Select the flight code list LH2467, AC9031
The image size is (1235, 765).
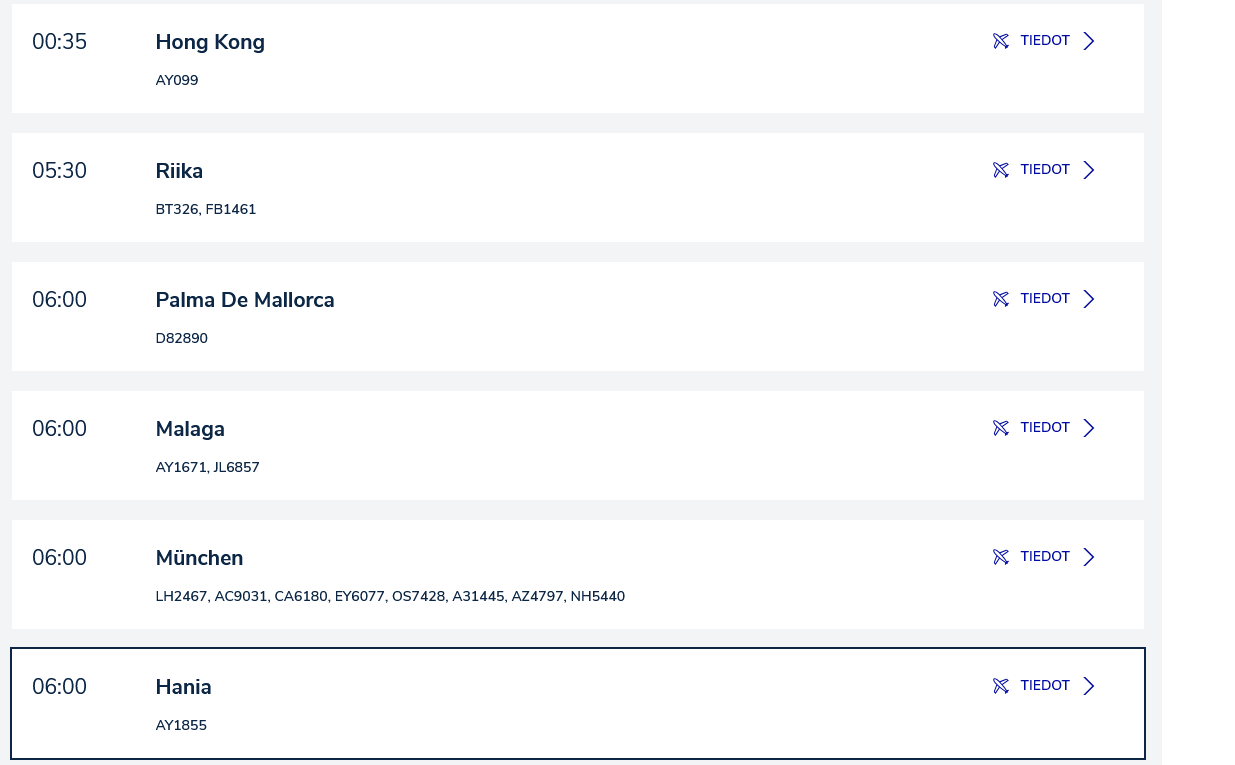point(390,597)
